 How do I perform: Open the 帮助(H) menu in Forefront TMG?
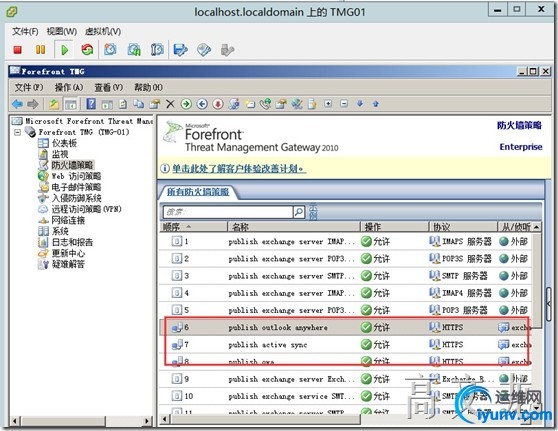[148, 87]
